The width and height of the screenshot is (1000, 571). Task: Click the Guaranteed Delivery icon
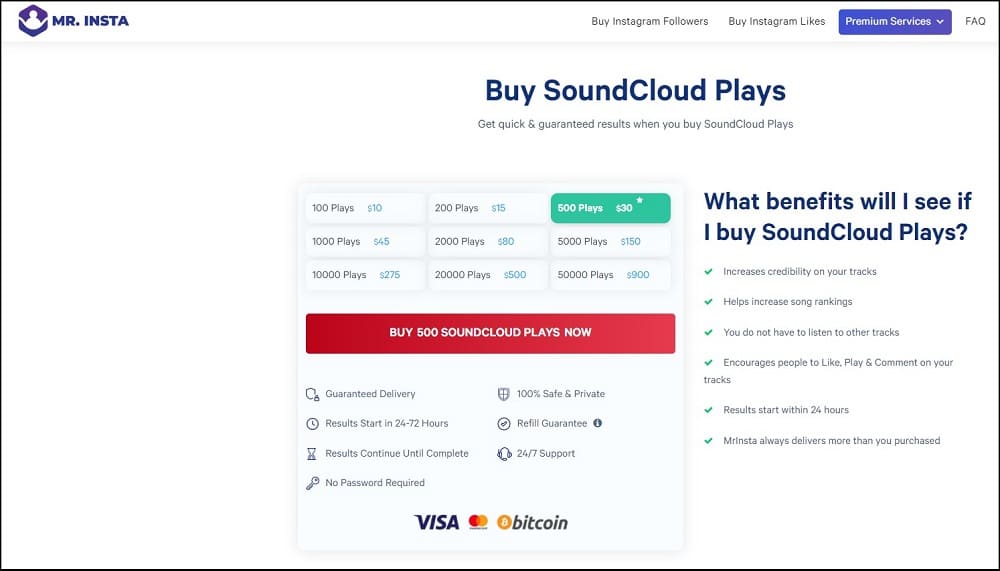click(312, 394)
